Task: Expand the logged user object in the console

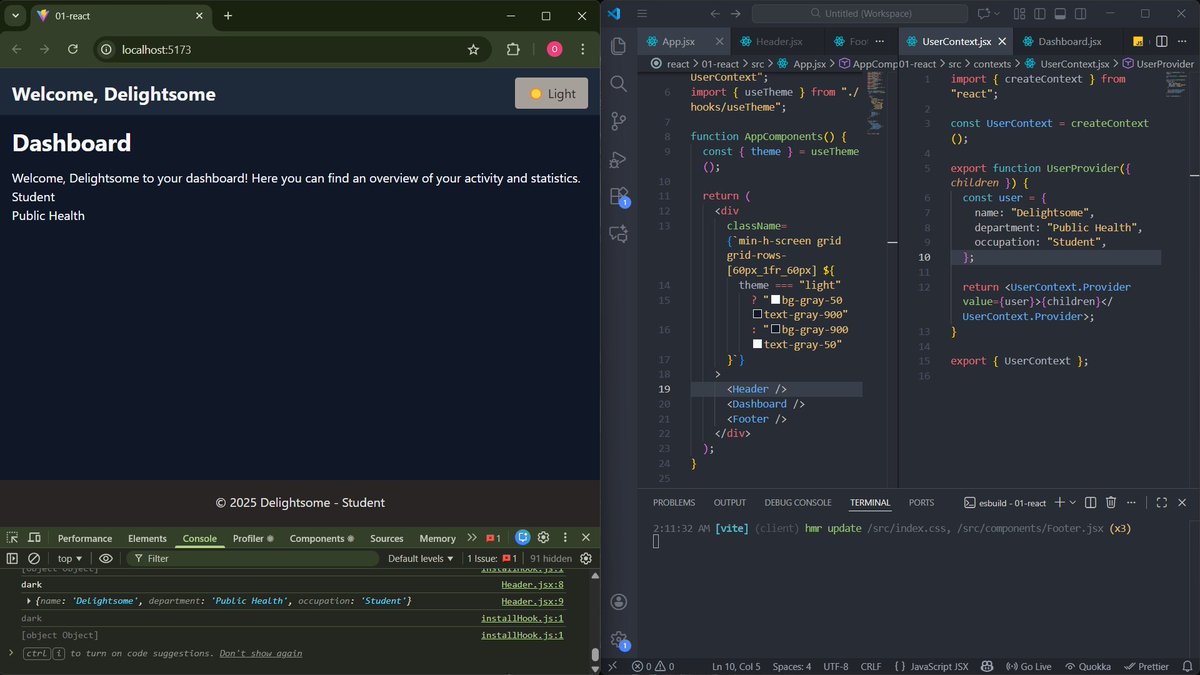Action: tap(29, 601)
